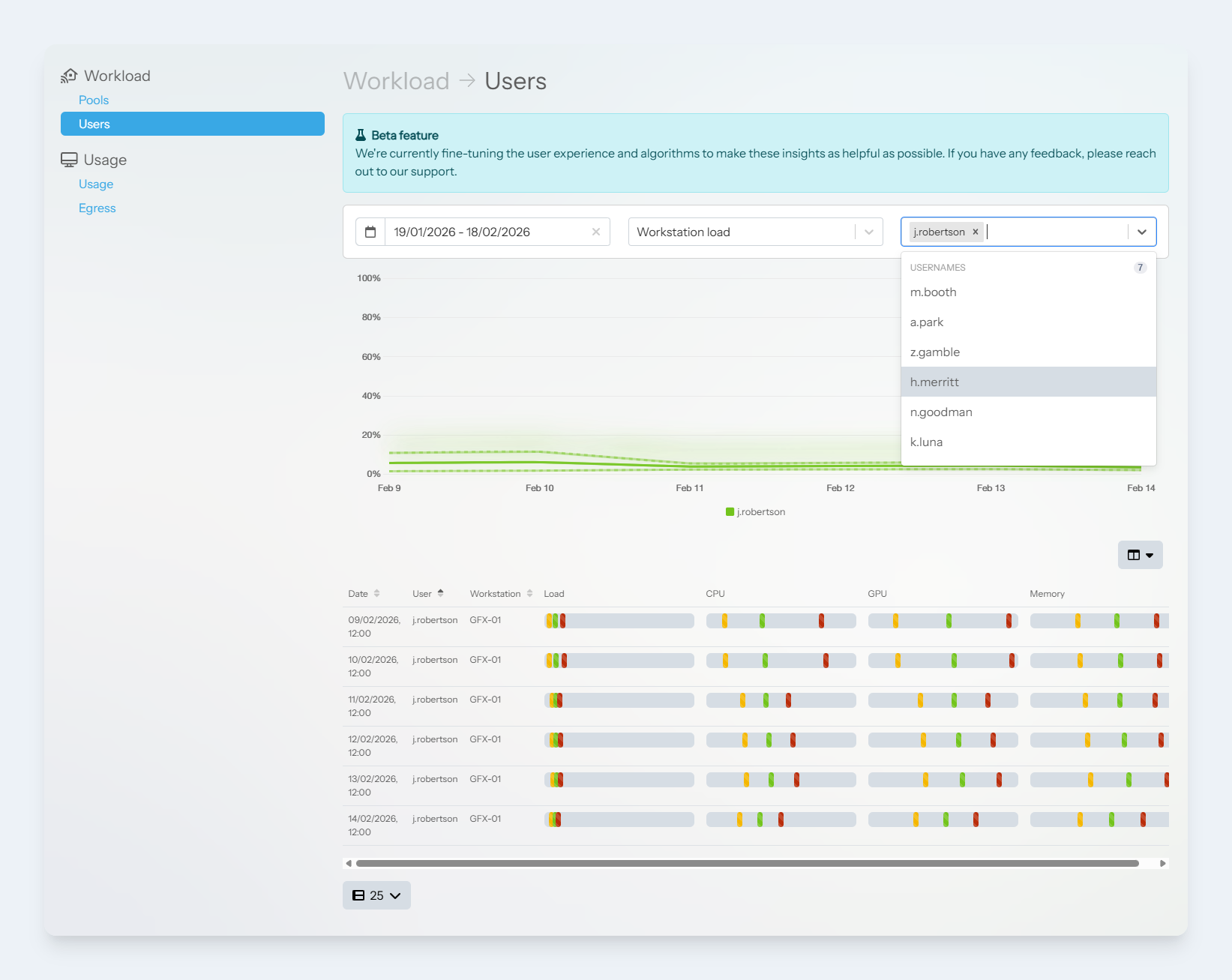Collapse the usernames dropdown chevron
Image resolution: width=1232 pixels, height=980 pixels.
tap(1141, 232)
